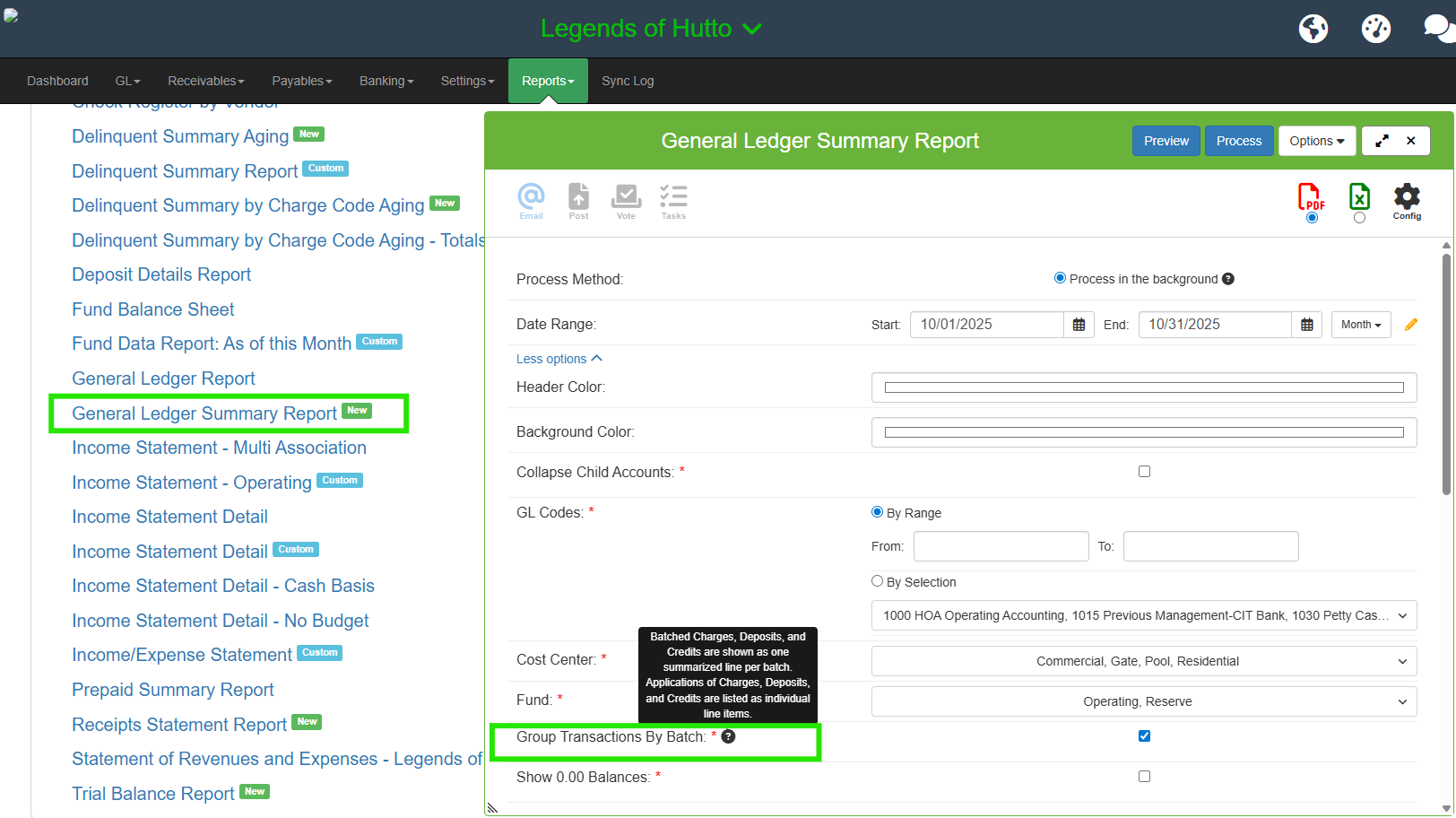Uncheck Group Transactions By Batch
The image size is (1456, 818).
1144,736
